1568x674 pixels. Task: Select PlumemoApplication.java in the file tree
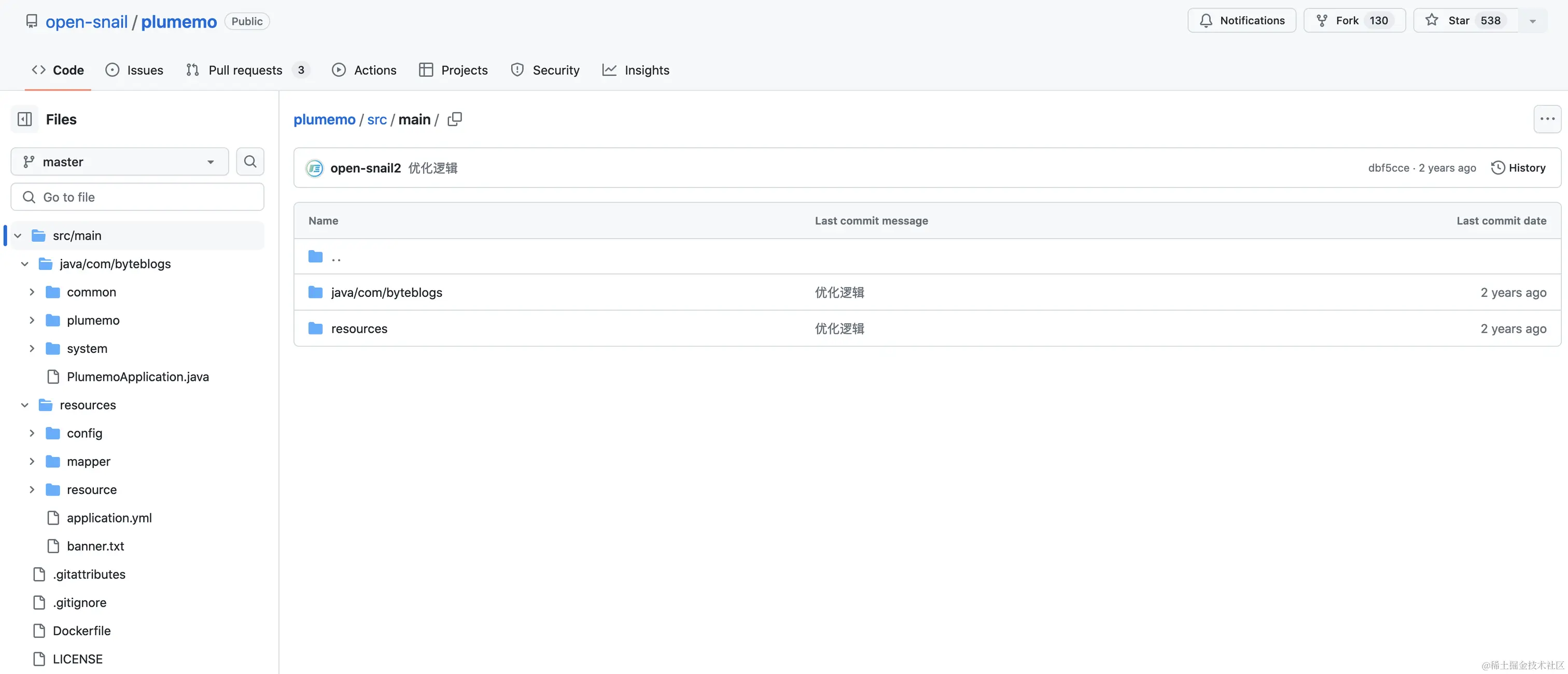pyautogui.click(x=137, y=377)
